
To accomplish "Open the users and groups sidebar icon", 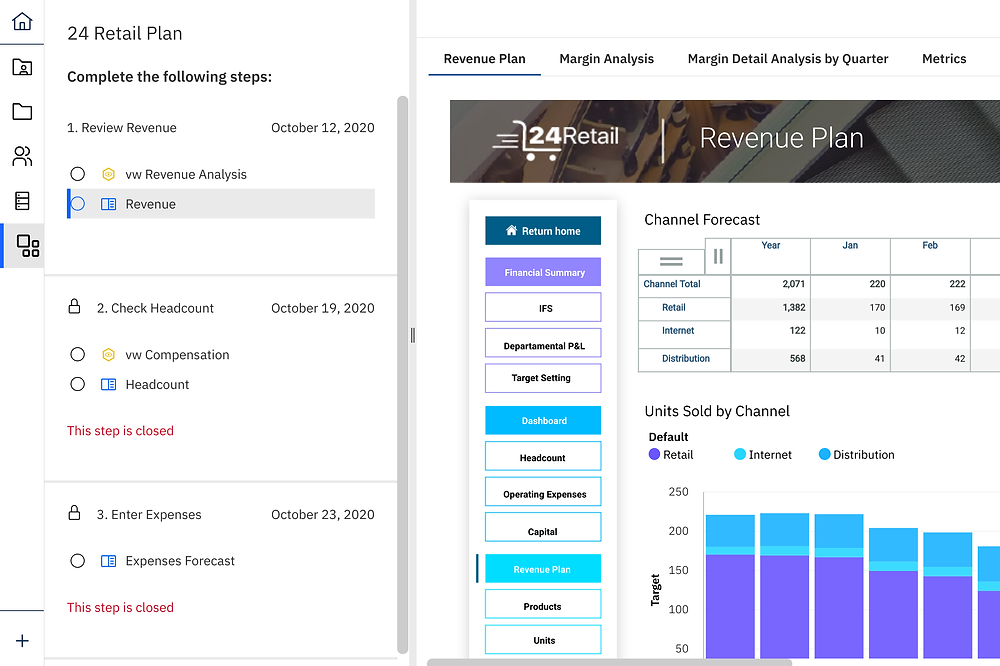I will point(22,156).
